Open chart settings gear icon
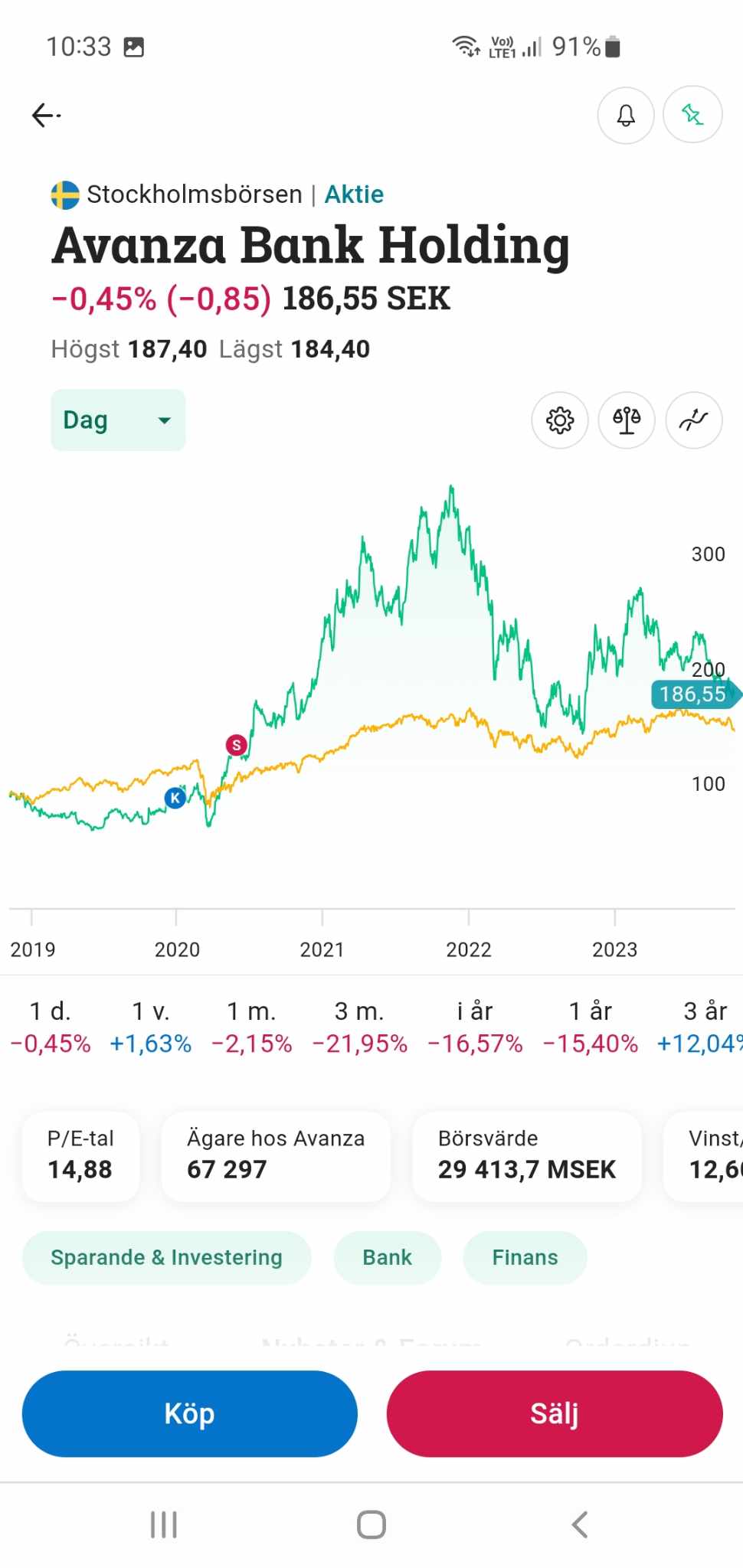The image size is (743, 1568). coord(560,420)
